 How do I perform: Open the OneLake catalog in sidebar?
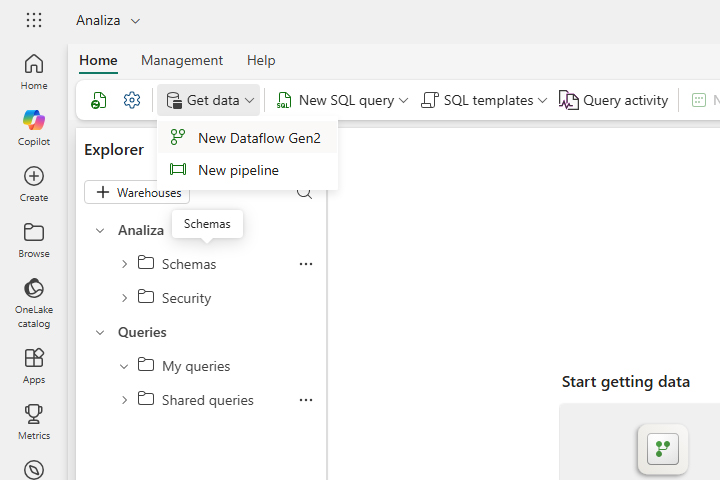(34, 288)
